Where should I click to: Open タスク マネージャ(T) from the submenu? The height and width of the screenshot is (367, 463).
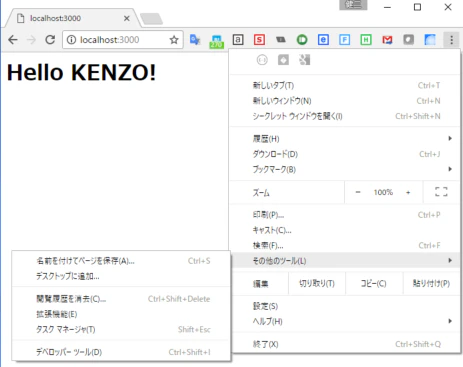[121, 330]
